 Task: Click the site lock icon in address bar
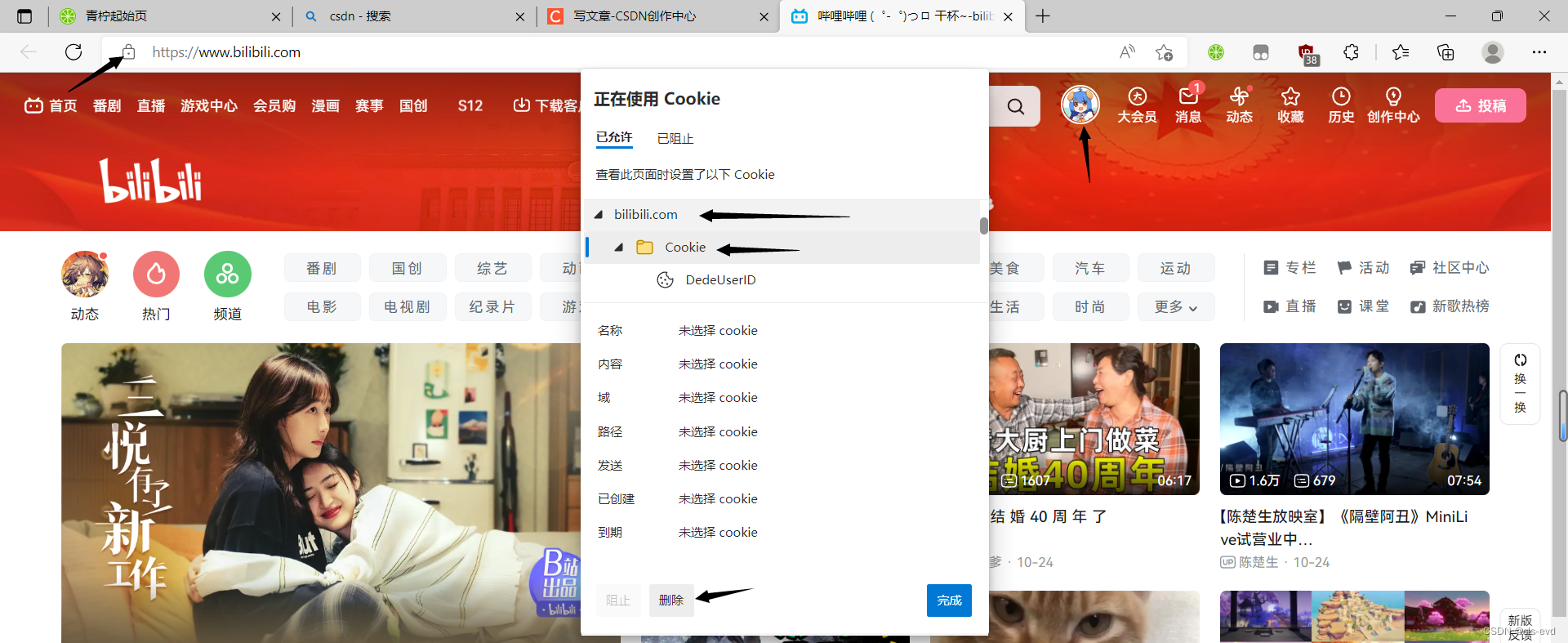129,52
